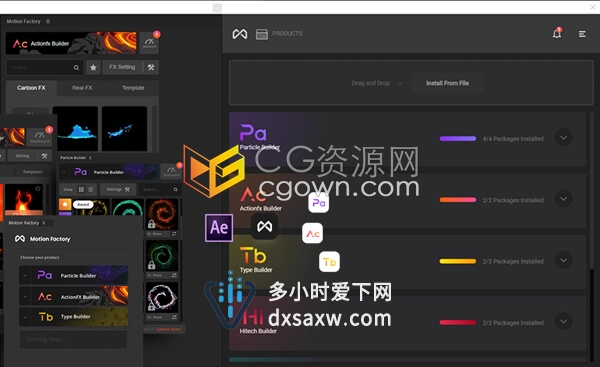Click the tools icon beside FX Setting
The width and height of the screenshot is (600, 367).
[x=151, y=68]
